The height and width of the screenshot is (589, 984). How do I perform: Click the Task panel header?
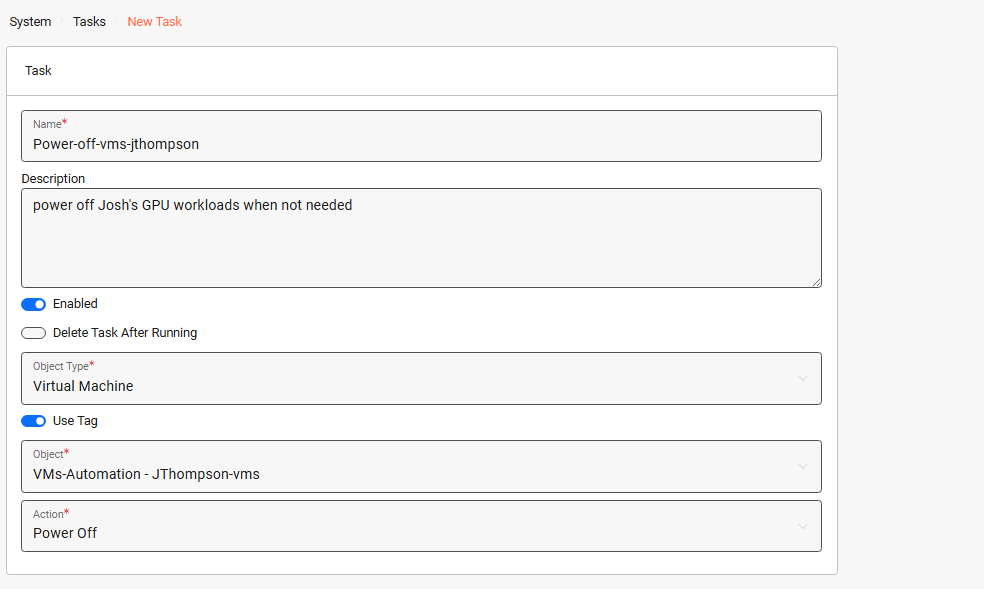pos(38,70)
